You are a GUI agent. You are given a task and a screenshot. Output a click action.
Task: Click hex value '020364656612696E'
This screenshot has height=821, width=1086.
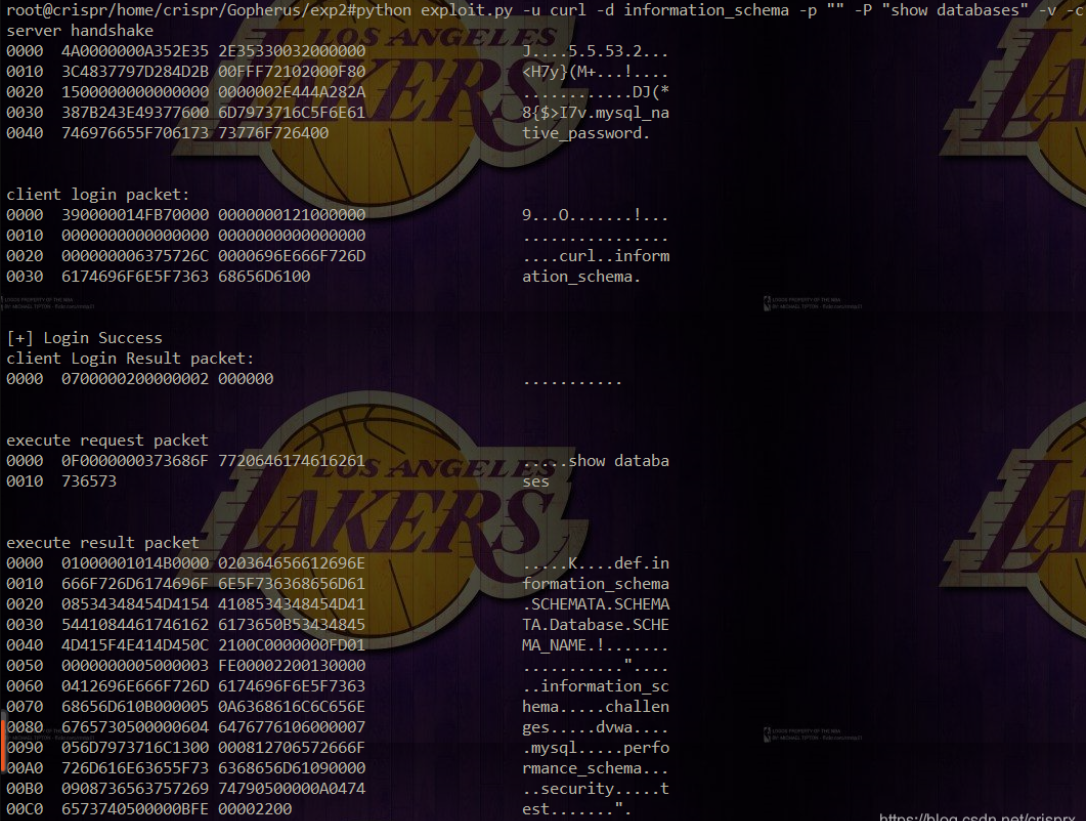point(292,564)
